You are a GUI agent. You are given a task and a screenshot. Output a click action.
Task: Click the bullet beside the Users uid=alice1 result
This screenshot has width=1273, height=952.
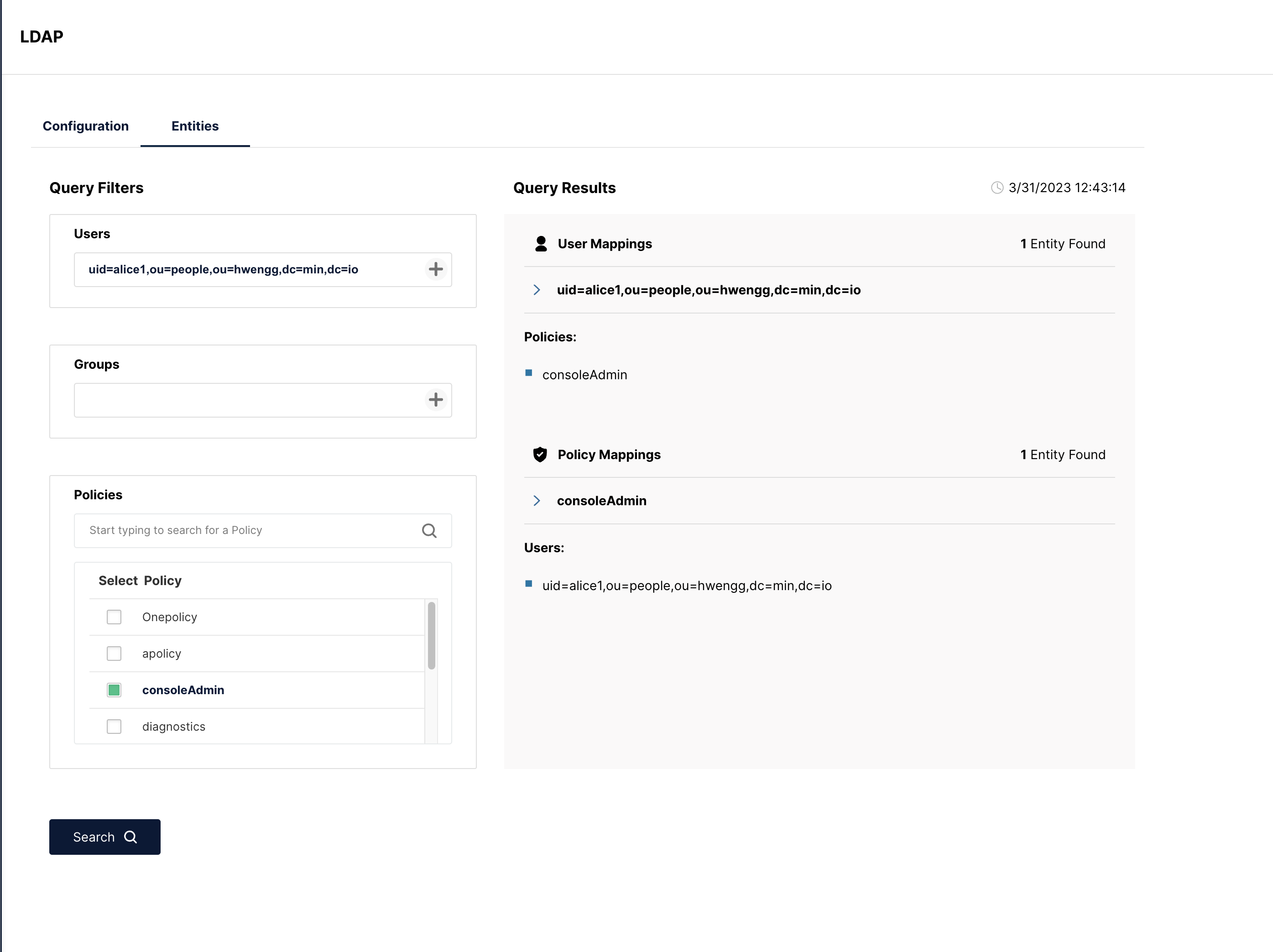tap(528, 584)
